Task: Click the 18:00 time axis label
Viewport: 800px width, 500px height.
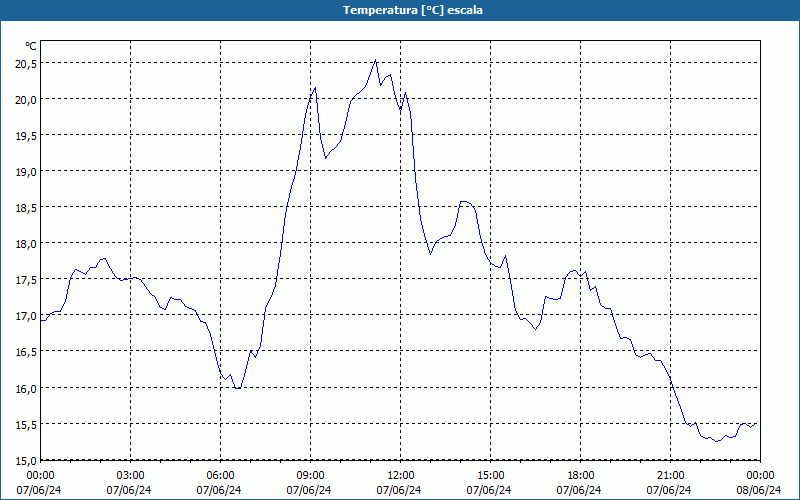Action: coord(581,476)
